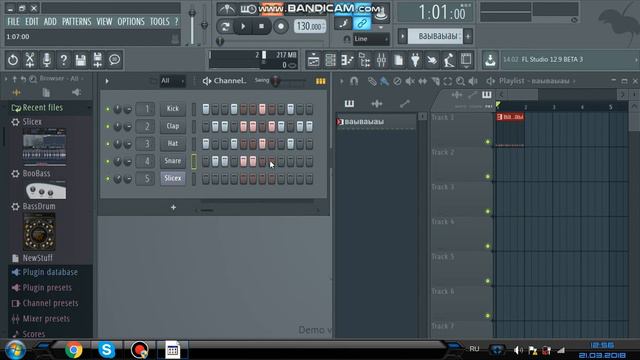Mute the Hat channel green LED
This screenshot has height=360, width=640.
[x=108, y=144]
